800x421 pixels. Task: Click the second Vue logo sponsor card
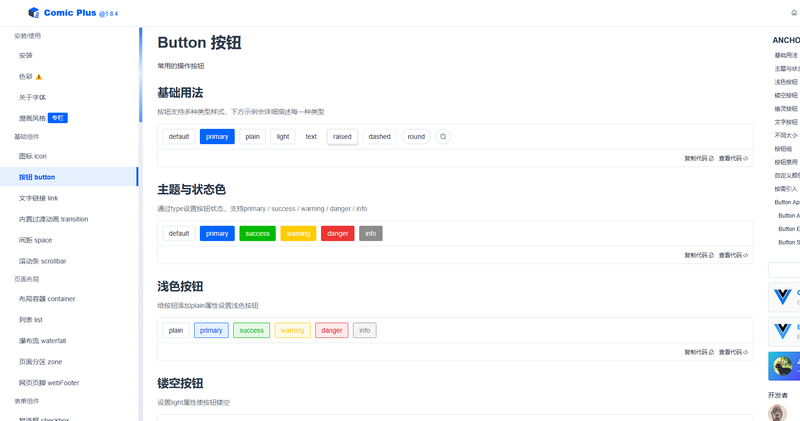(784, 332)
